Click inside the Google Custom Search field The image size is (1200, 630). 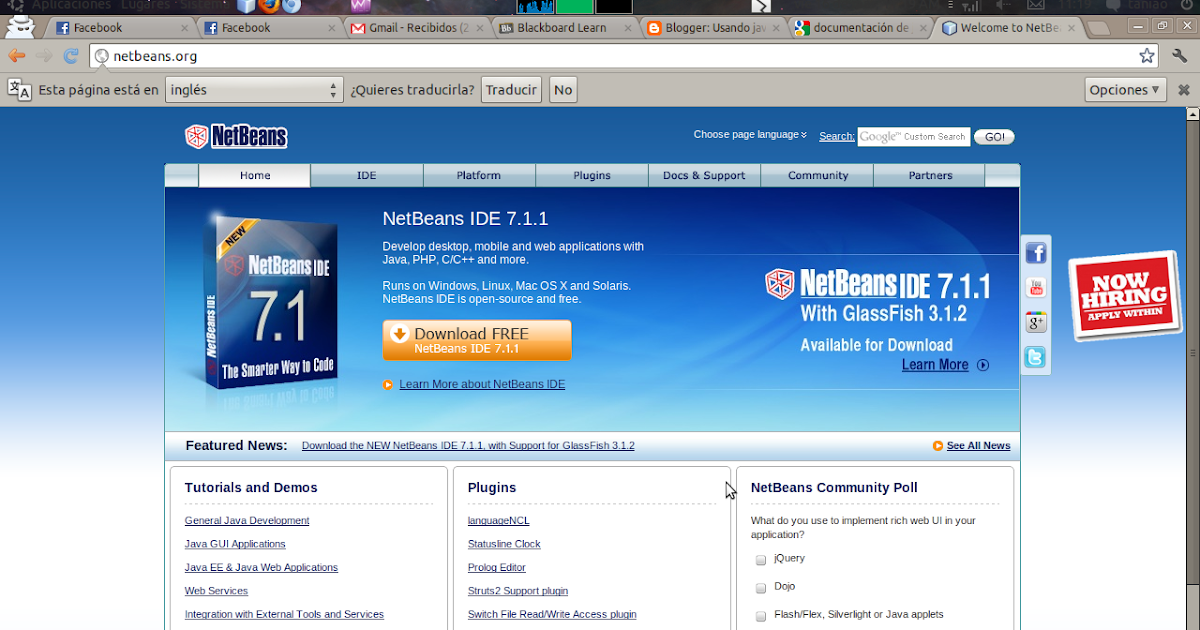click(x=913, y=137)
